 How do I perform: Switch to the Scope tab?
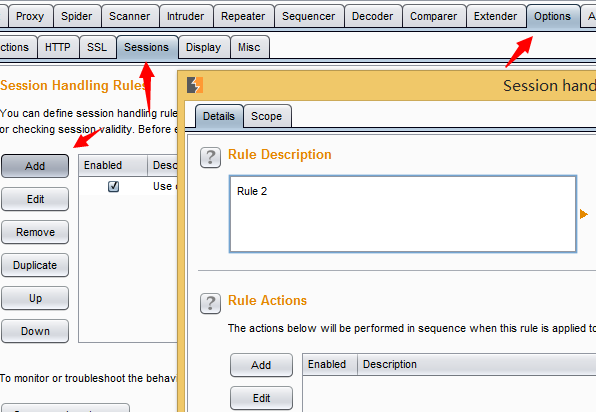(267, 116)
